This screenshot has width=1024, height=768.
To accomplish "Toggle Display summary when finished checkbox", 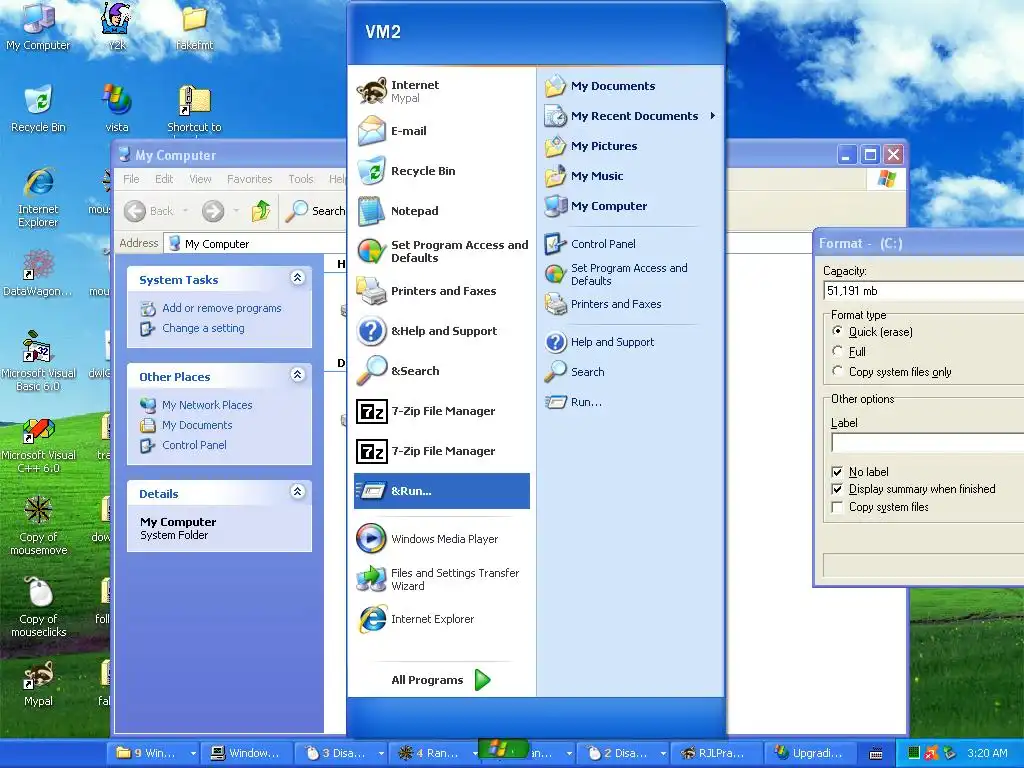I will click(837, 489).
